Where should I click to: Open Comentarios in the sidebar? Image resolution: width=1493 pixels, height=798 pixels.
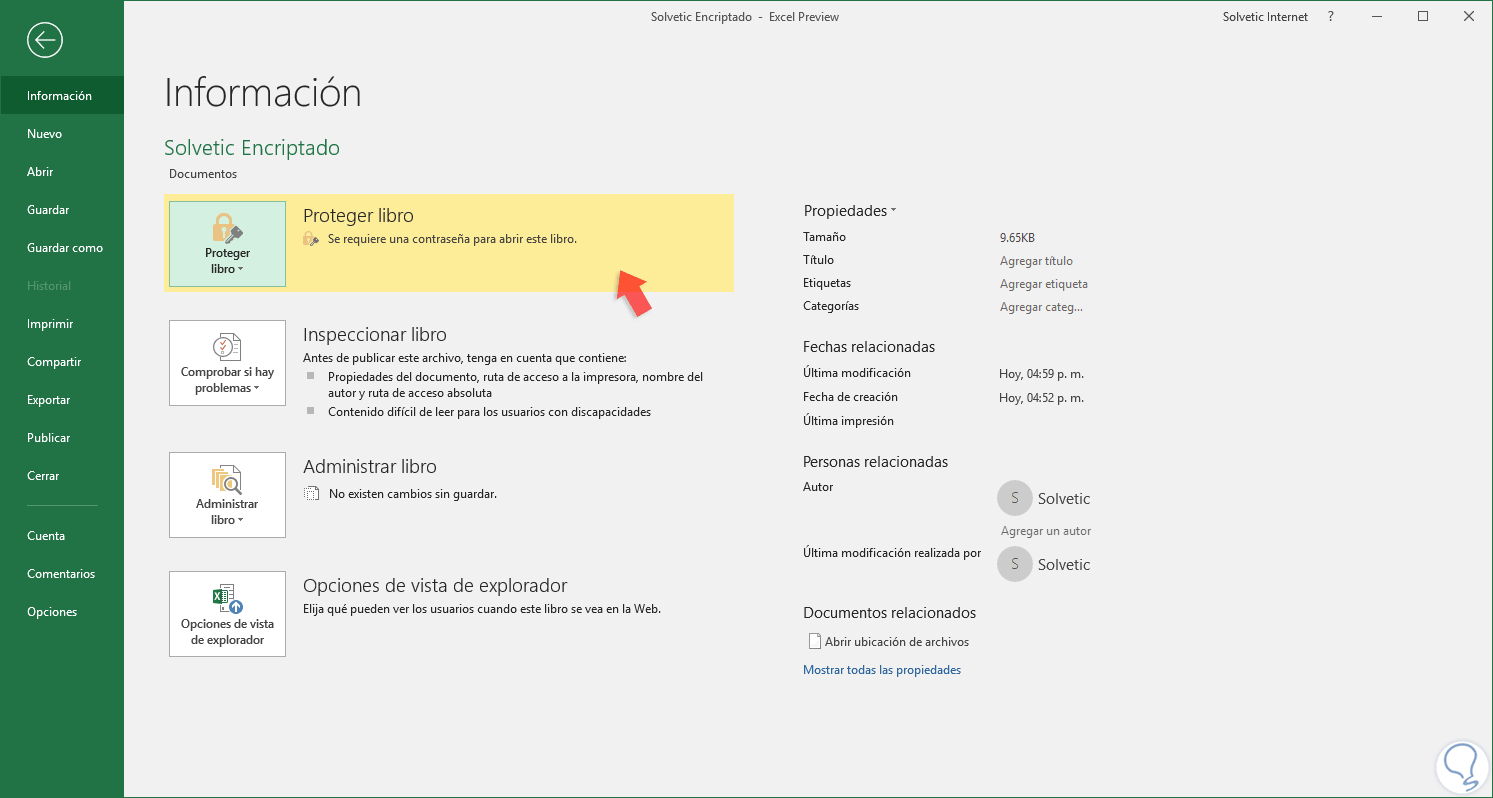click(62, 574)
